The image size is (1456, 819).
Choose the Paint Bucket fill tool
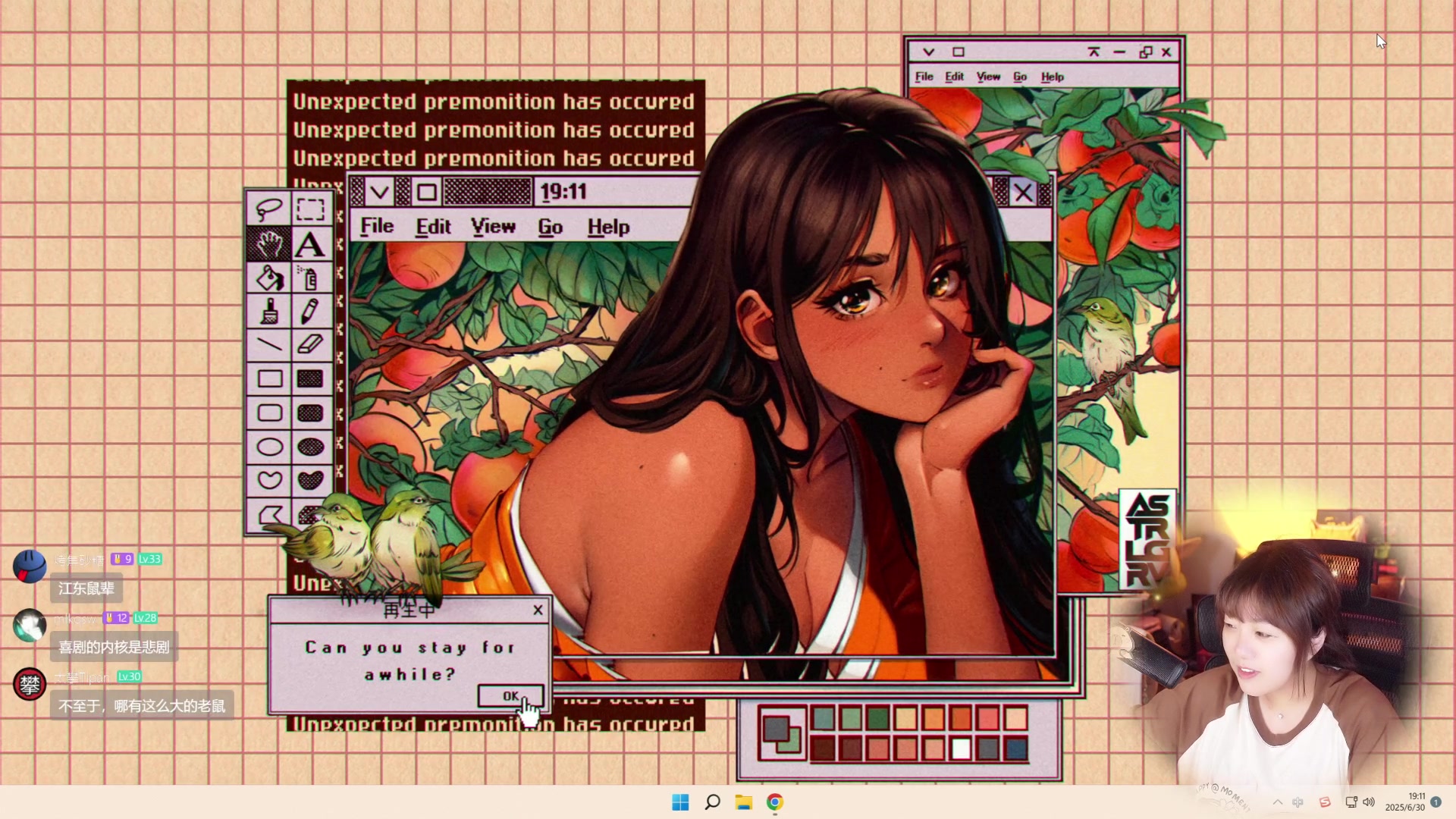pos(268,278)
